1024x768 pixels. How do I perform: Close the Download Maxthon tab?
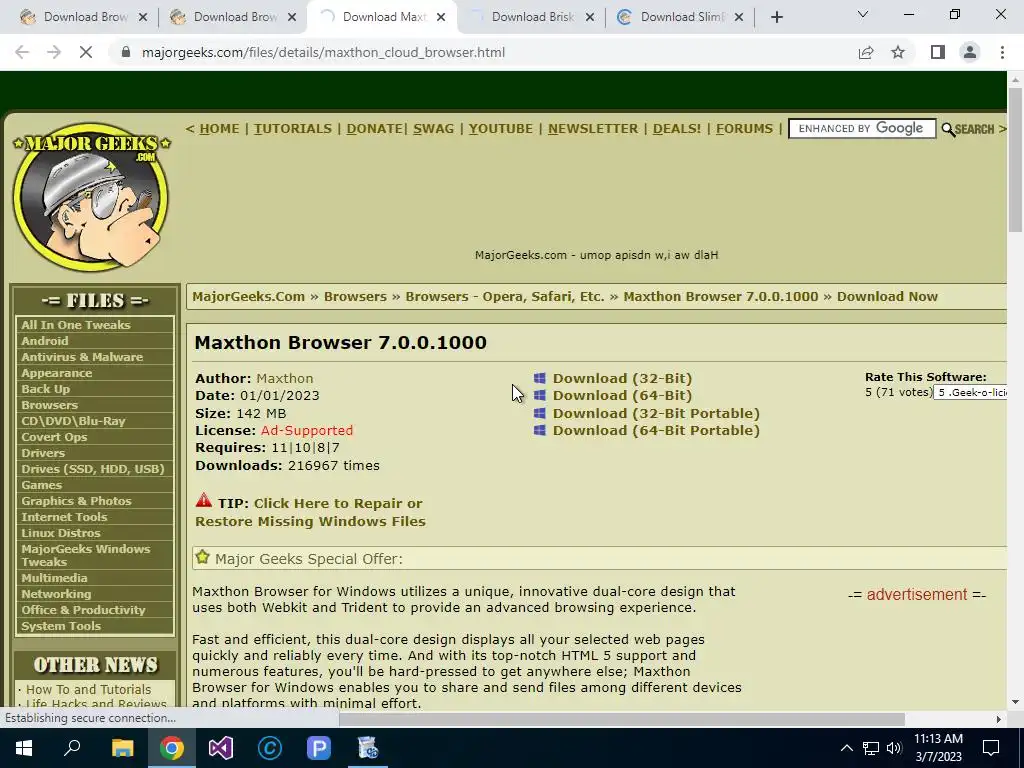coord(441,18)
